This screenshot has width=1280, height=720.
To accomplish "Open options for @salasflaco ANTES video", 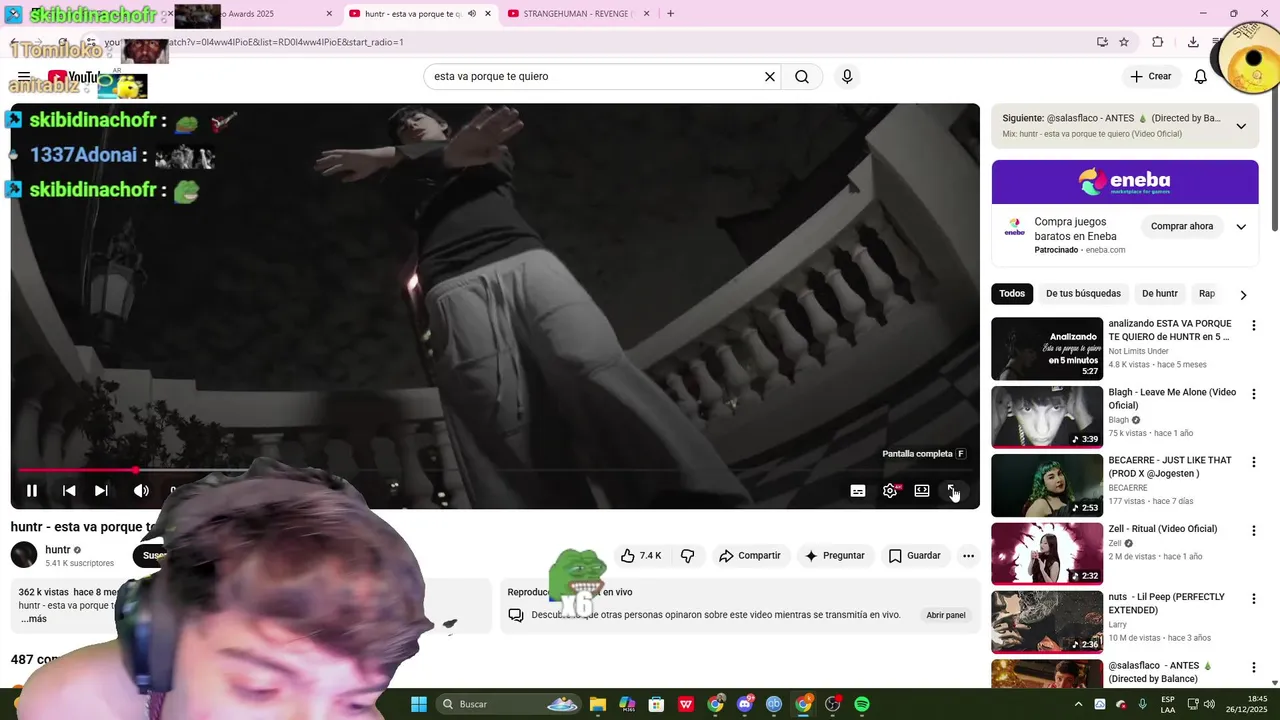I will tap(1253, 667).
